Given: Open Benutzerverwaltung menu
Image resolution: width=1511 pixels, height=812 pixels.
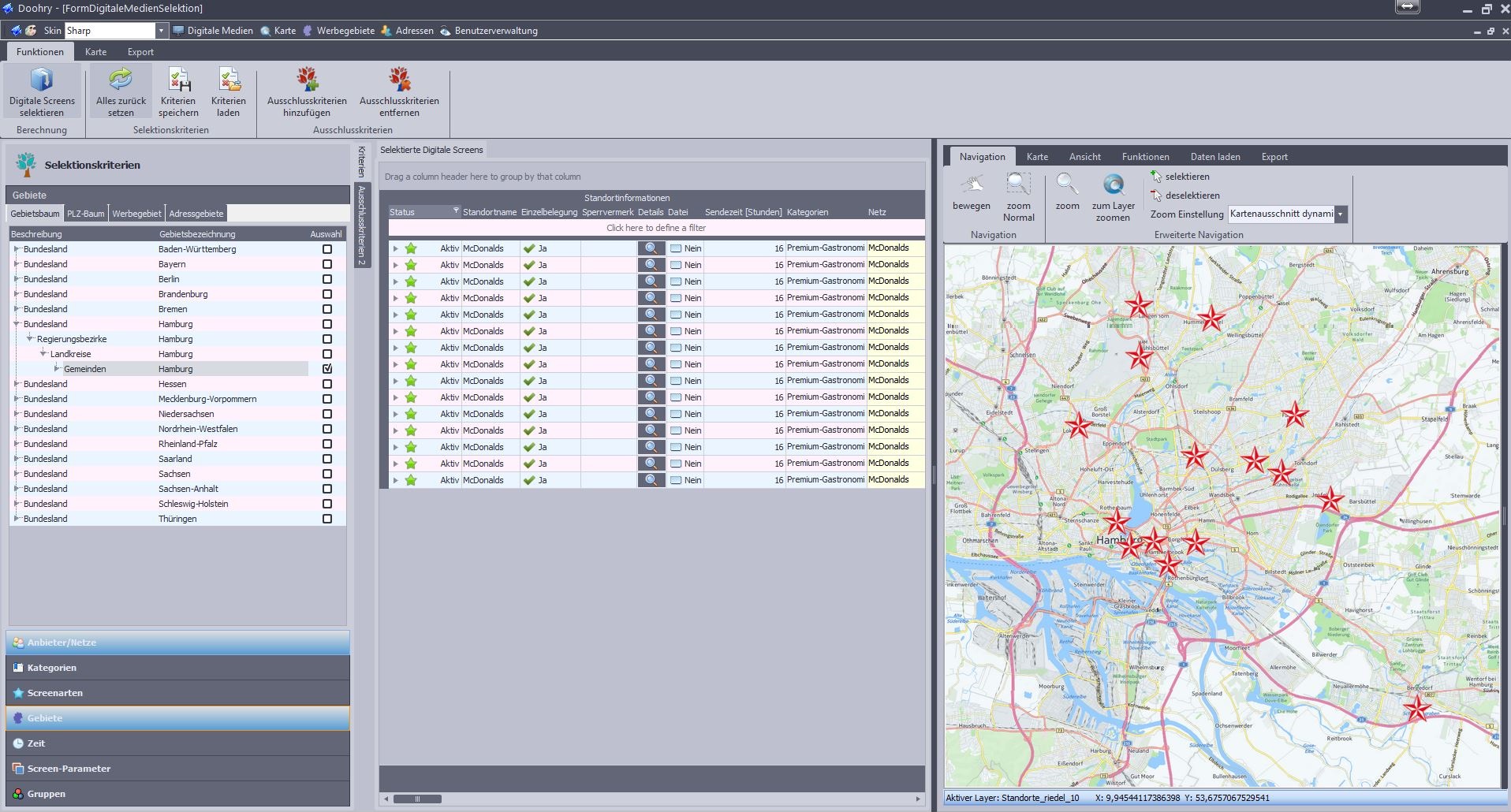Looking at the screenshot, I should click(489, 31).
